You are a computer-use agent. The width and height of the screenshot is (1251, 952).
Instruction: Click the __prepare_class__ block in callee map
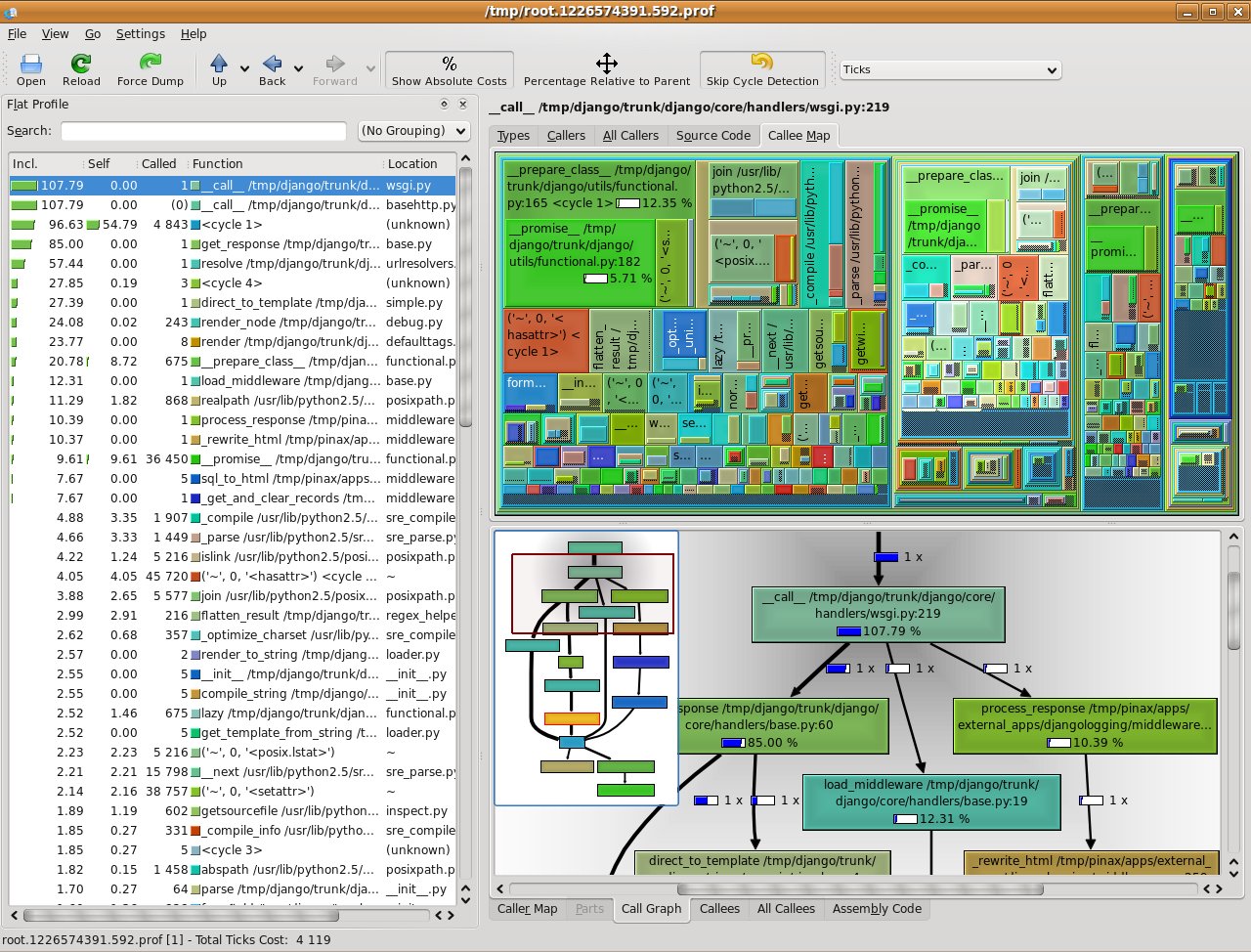point(599,187)
